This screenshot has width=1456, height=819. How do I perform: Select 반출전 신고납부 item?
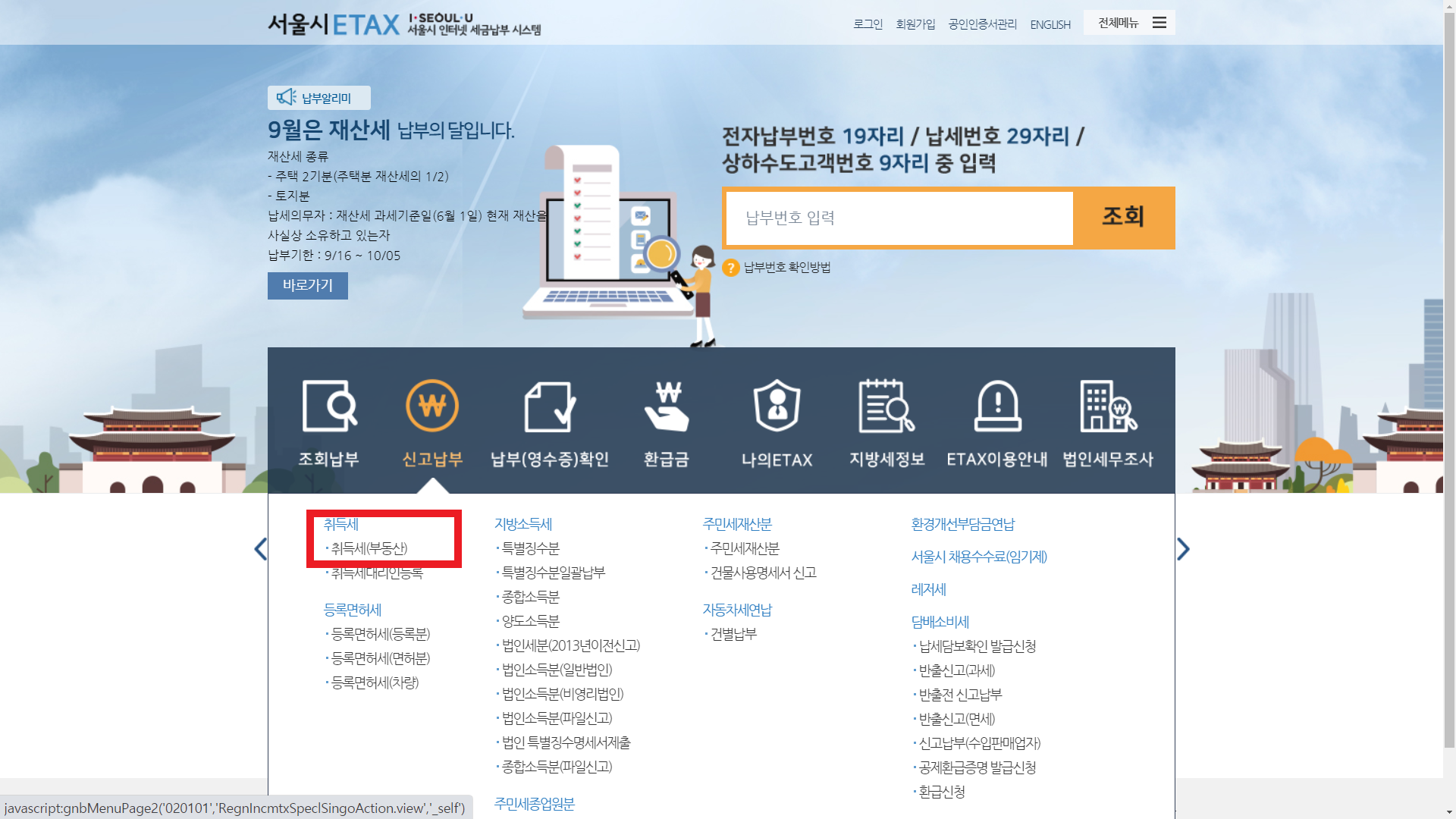(960, 695)
